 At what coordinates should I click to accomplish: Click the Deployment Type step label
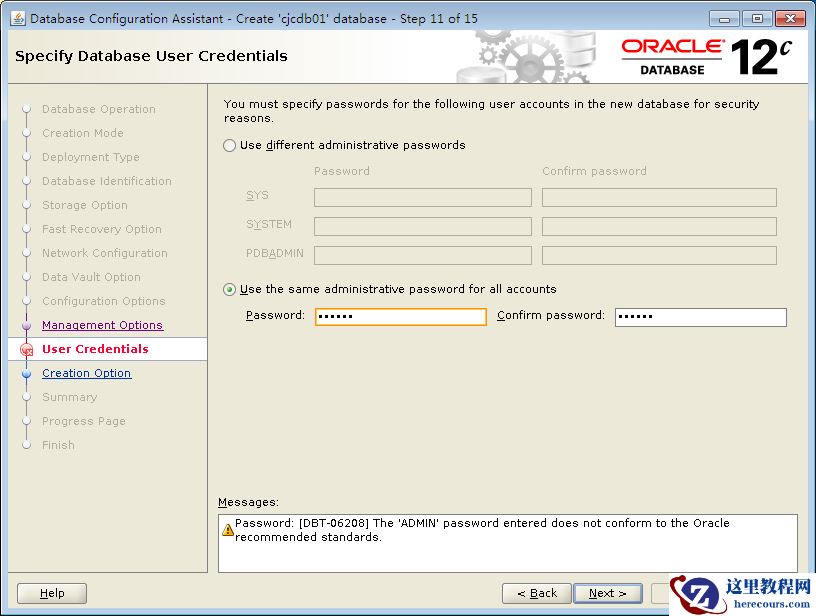[91, 157]
